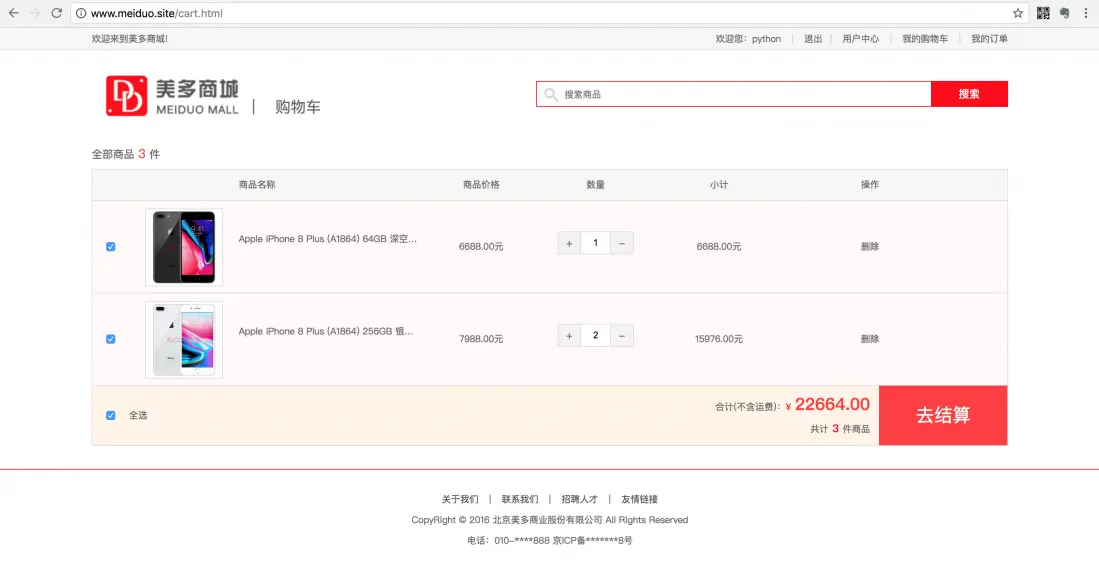The width and height of the screenshot is (1099, 572).
Task: Uncheck the iPhone 8 Plus 256GB item checkbox
Action: pos(111,339)
